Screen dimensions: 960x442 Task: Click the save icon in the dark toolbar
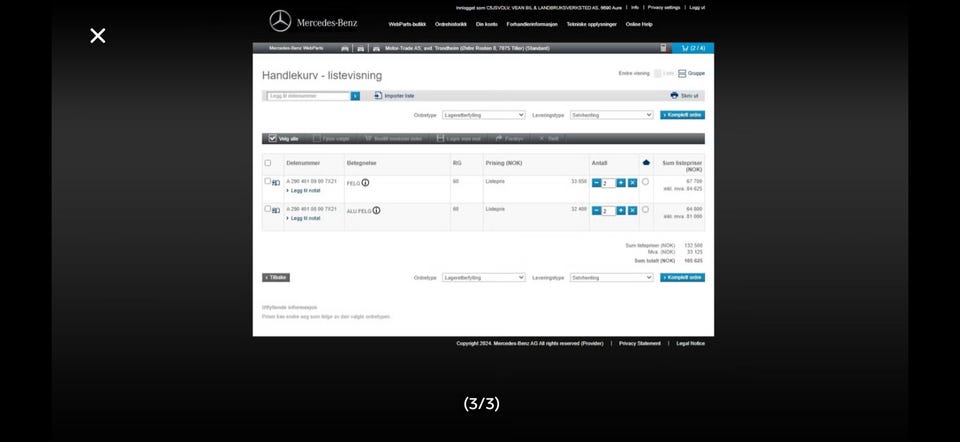pyautogui.click(x=440, y=139)
